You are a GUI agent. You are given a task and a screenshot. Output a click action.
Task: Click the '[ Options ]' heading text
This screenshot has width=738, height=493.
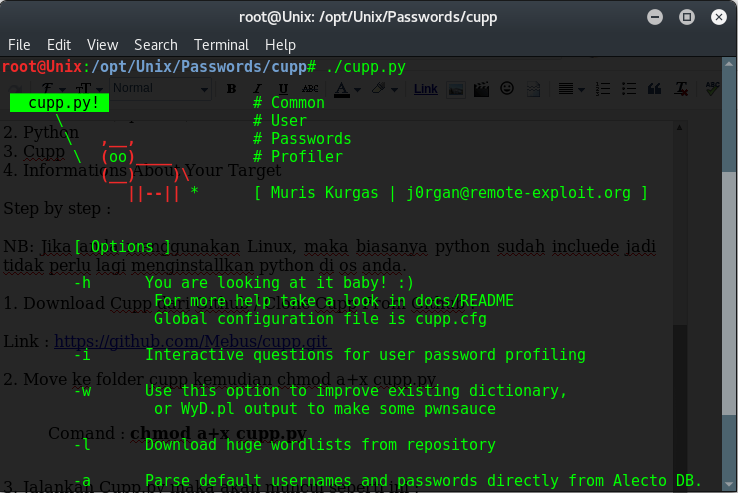122,246
